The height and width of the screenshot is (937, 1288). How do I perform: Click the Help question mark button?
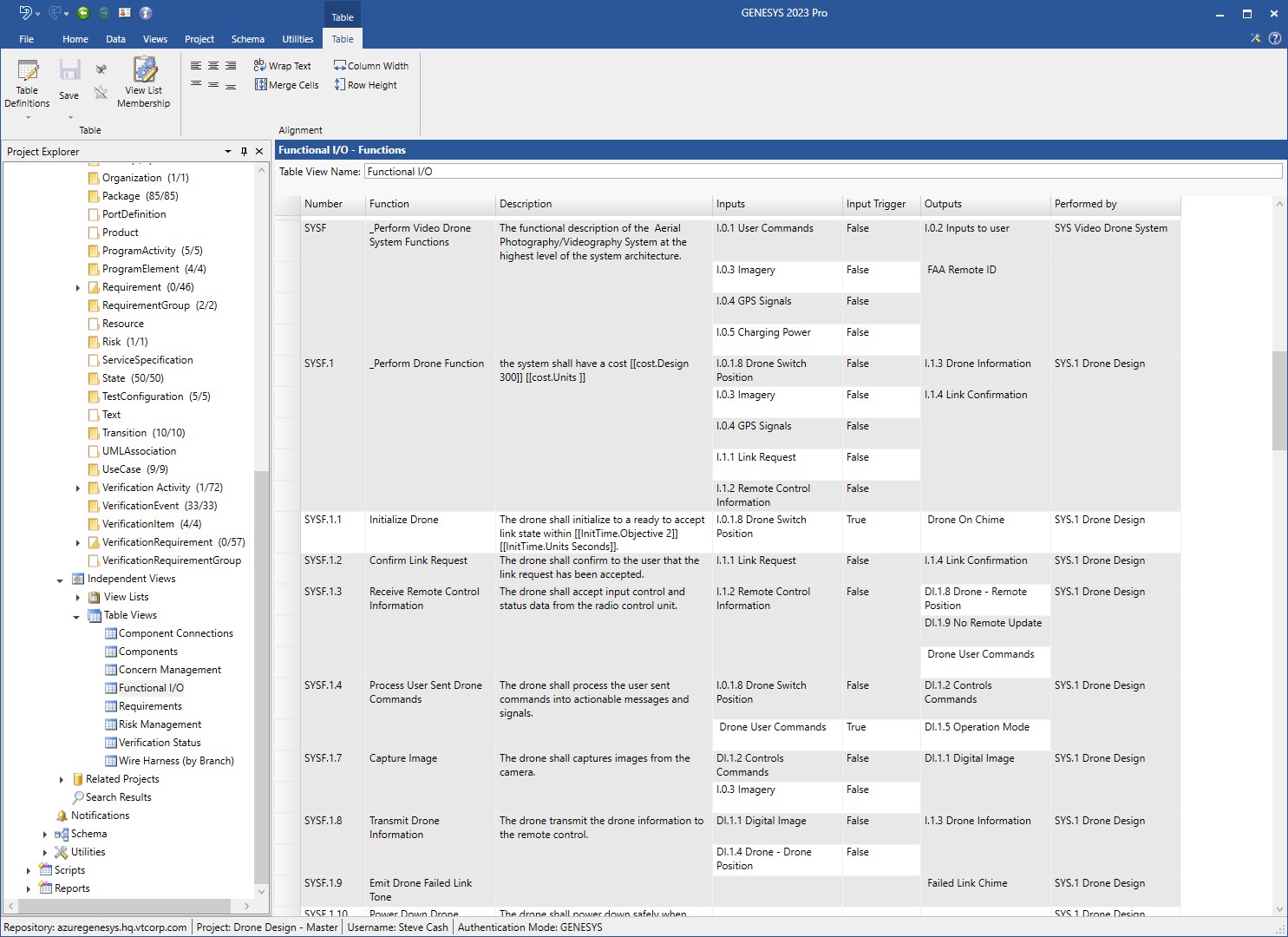click(x=1274, y=38)
